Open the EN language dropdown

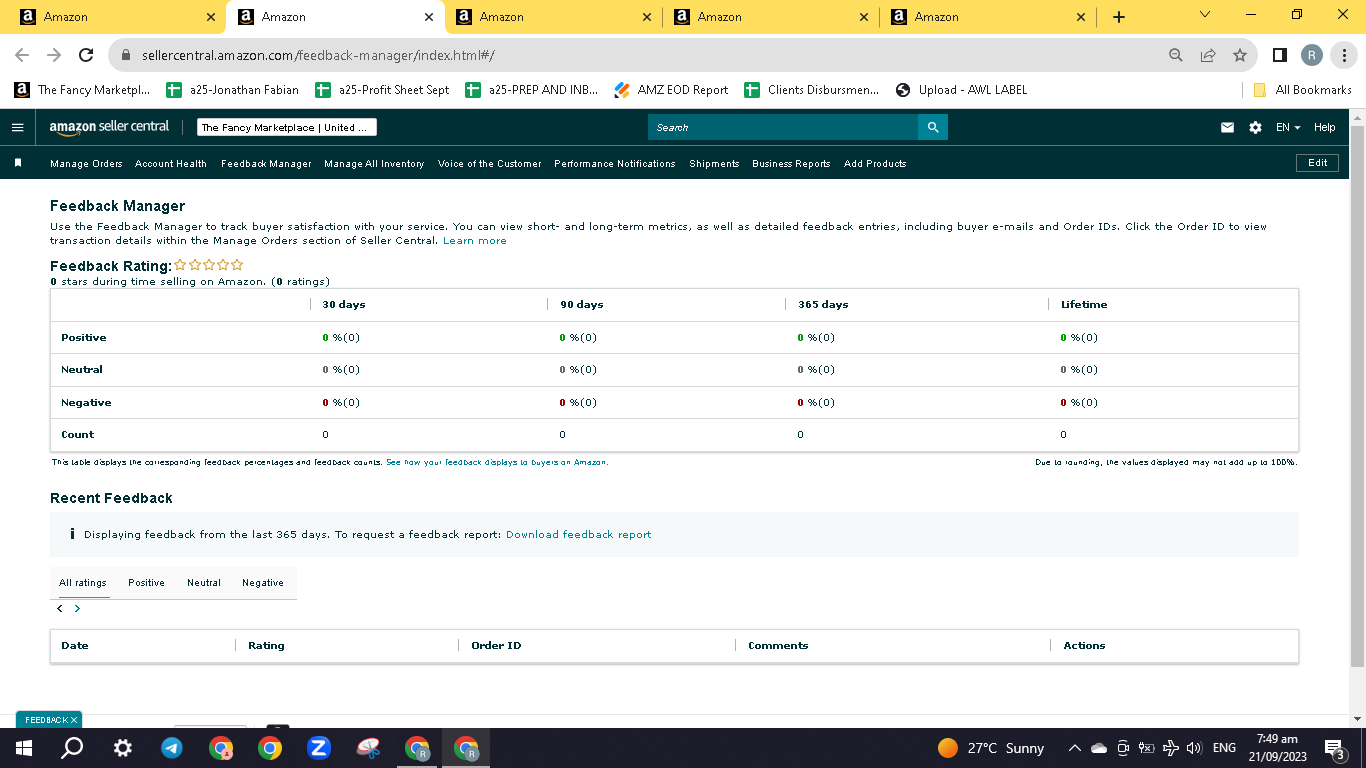point(1288,128)
